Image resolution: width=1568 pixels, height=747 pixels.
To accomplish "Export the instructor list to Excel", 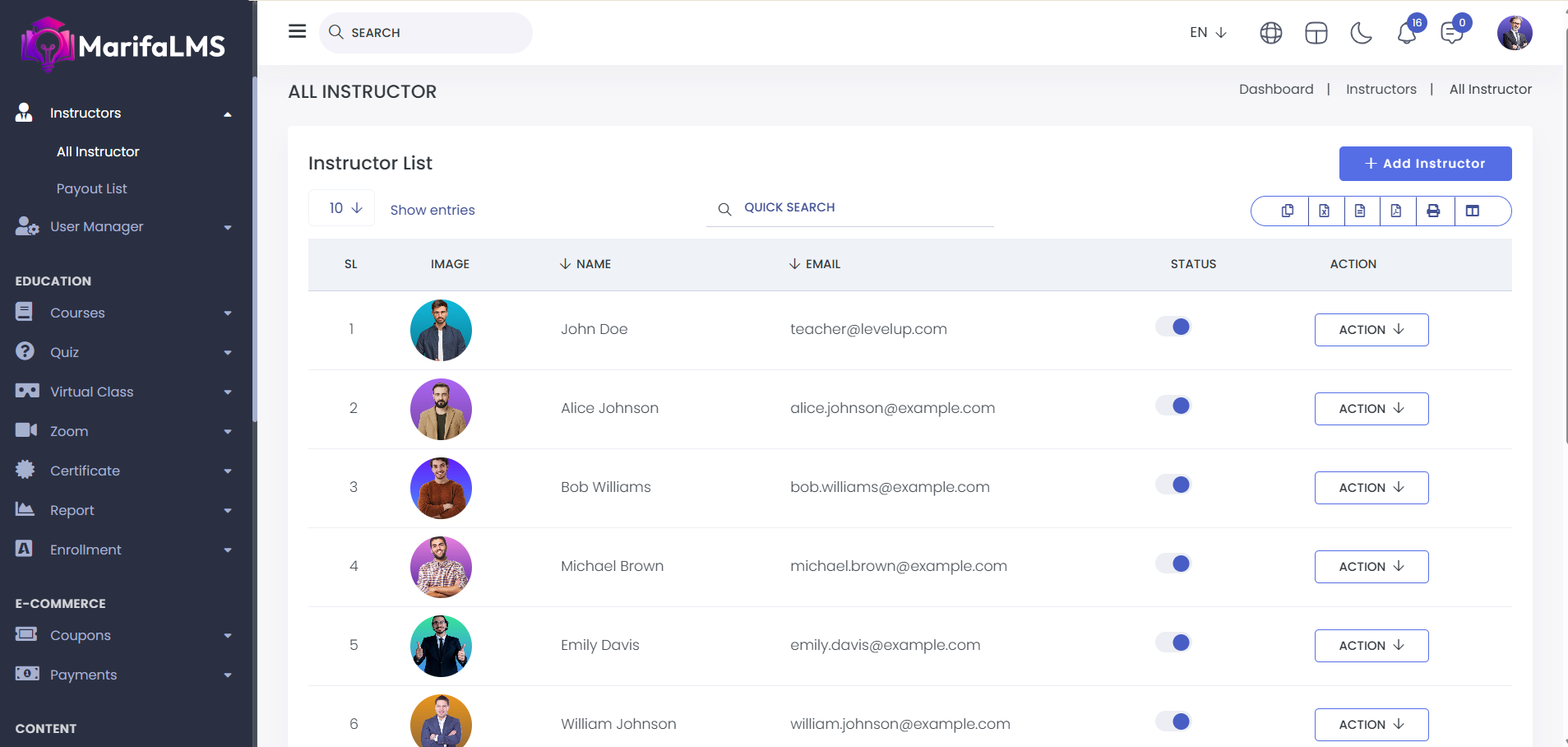I will coord(1324,211).
